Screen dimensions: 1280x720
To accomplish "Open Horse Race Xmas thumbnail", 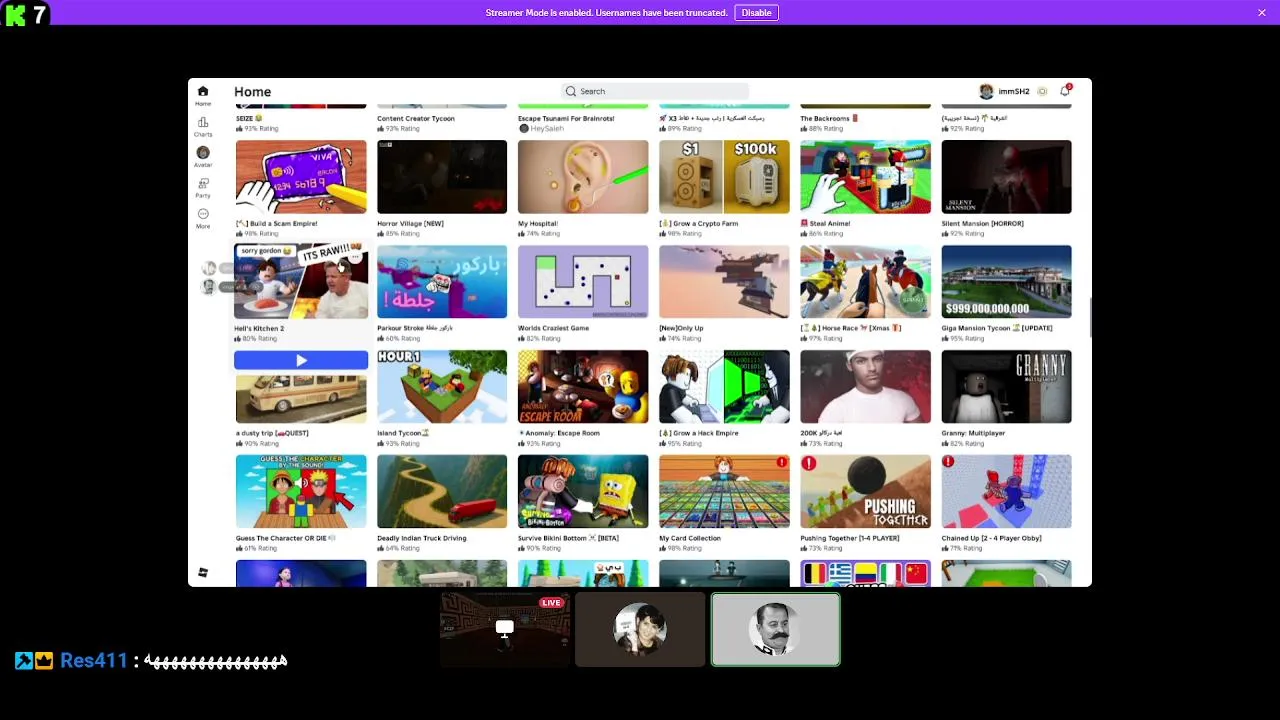I will tap(865, 282).
